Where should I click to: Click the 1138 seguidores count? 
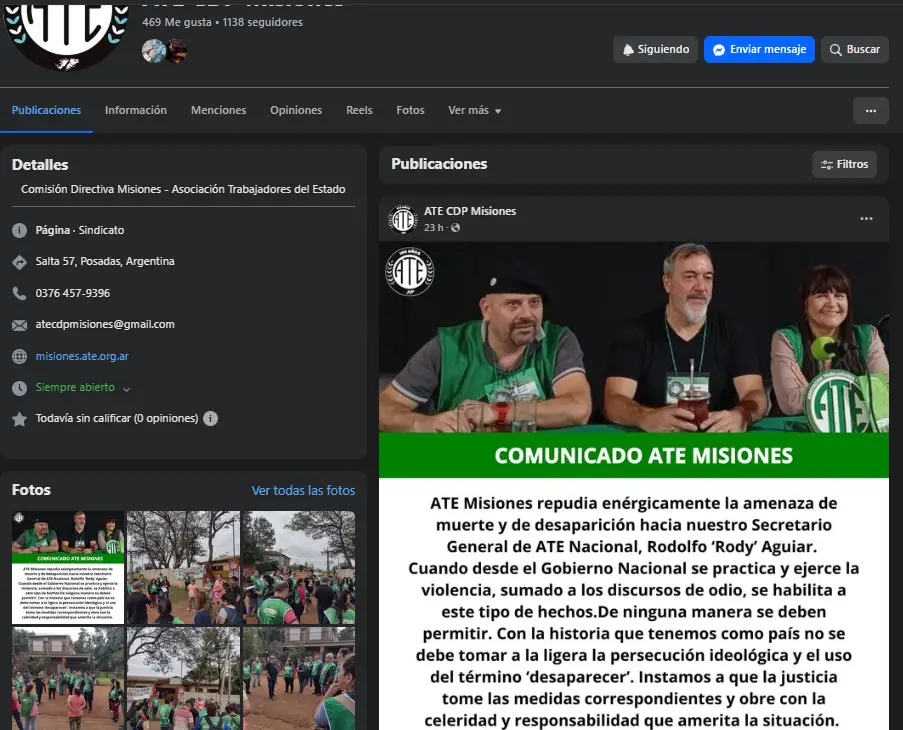coord(263,22)
